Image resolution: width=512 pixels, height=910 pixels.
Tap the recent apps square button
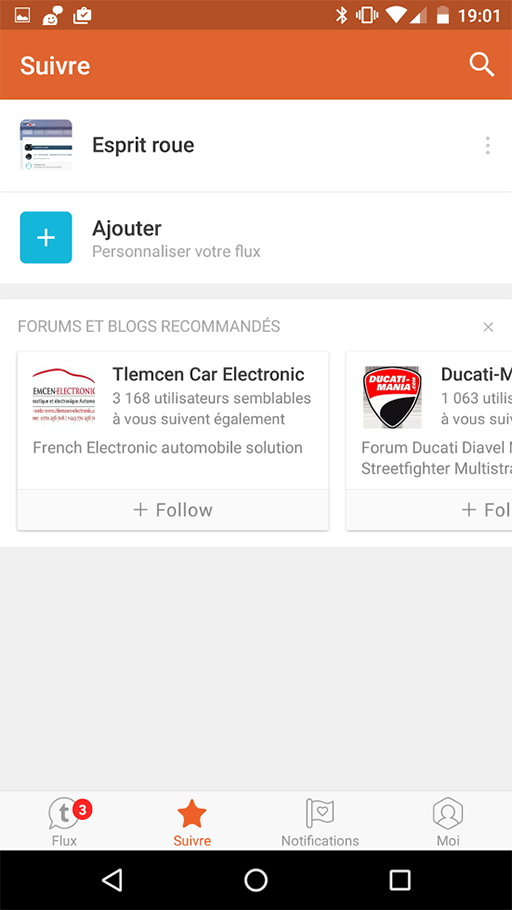coord(400,880)
